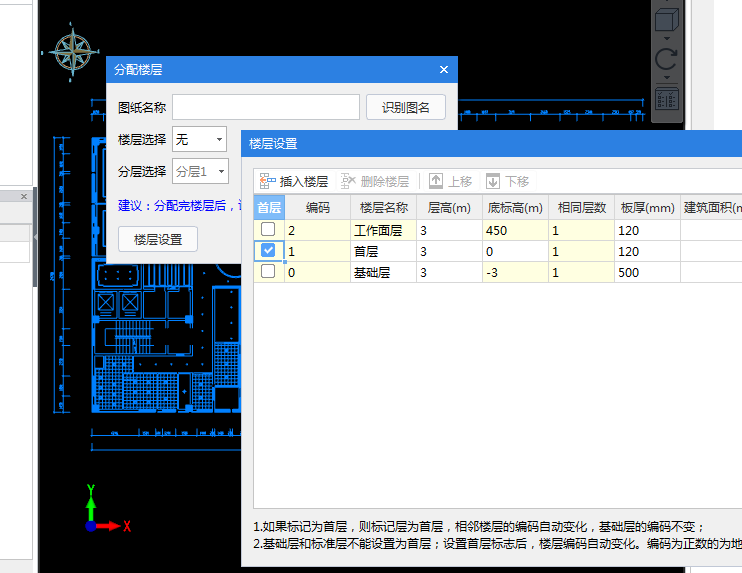
Task: Click the 图纸名称 text input field
Action: [x=265, y=107]
